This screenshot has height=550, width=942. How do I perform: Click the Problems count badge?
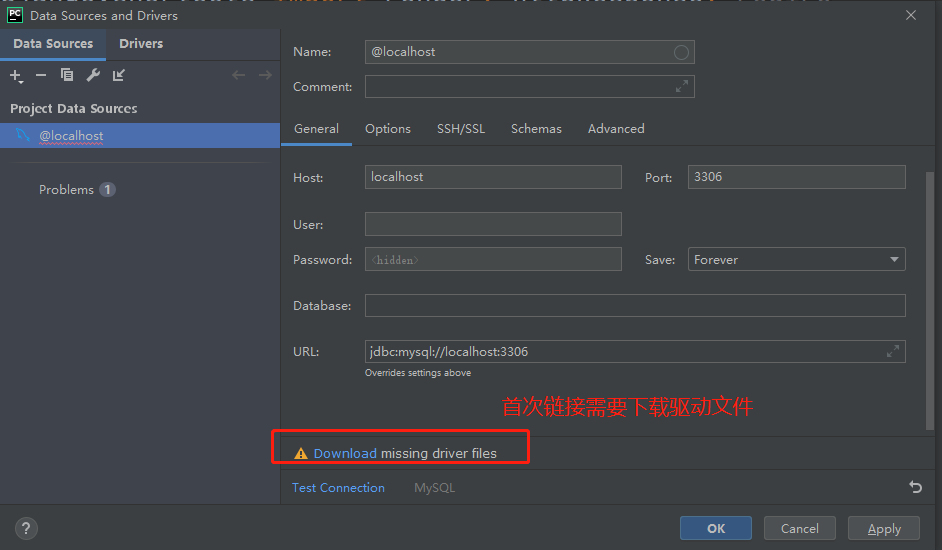[108, 190]
